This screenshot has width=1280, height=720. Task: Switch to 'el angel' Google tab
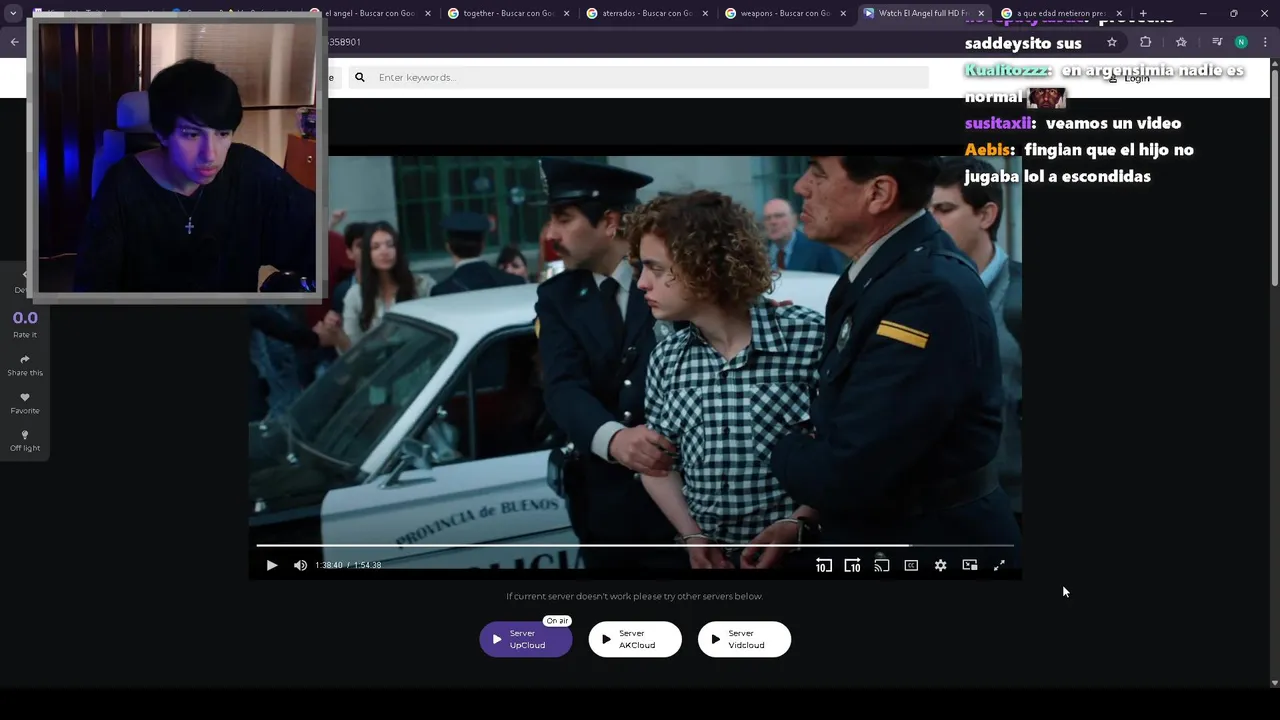tap(370, 13)
